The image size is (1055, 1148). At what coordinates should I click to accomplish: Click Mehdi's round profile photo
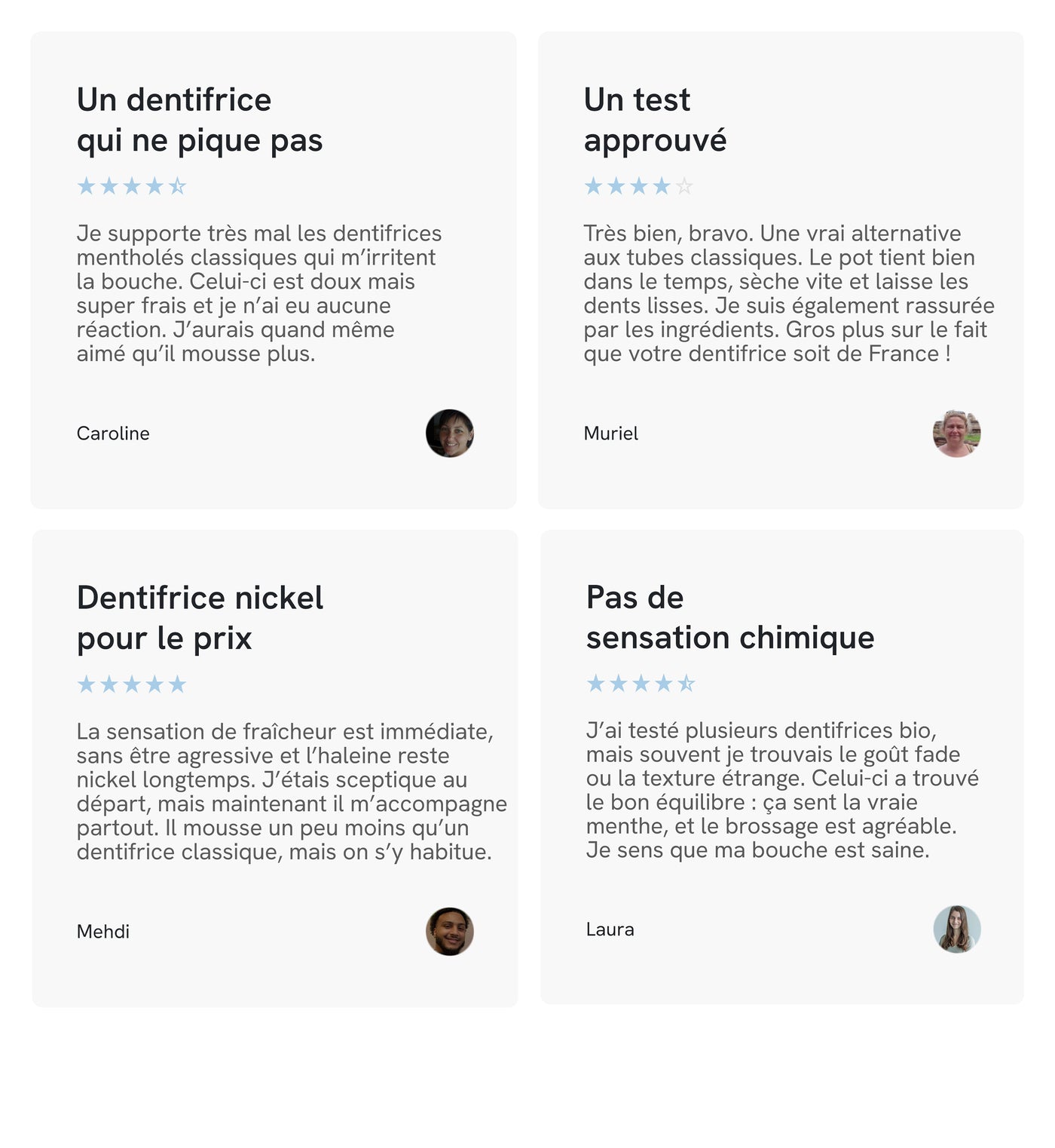click(450, 932)
